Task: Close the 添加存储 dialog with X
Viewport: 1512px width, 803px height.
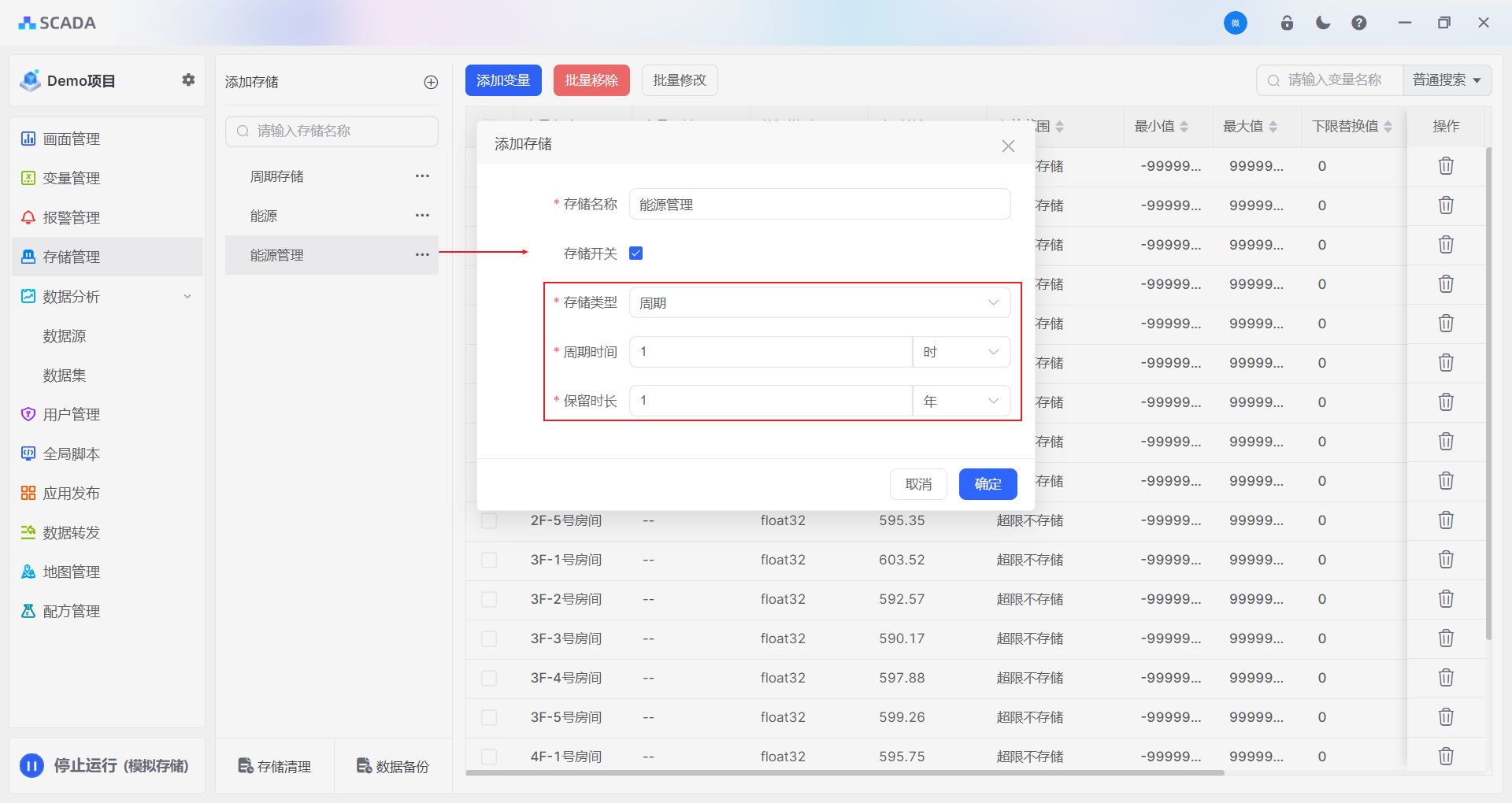Action: [x=1008, y=146]
